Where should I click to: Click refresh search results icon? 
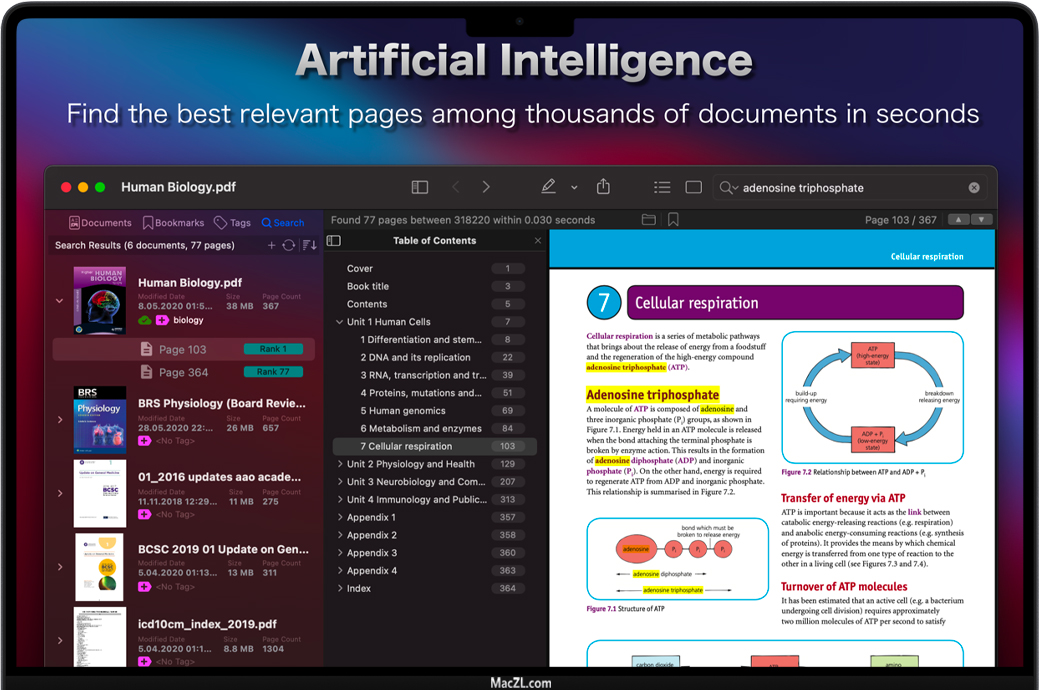point(288,245)
